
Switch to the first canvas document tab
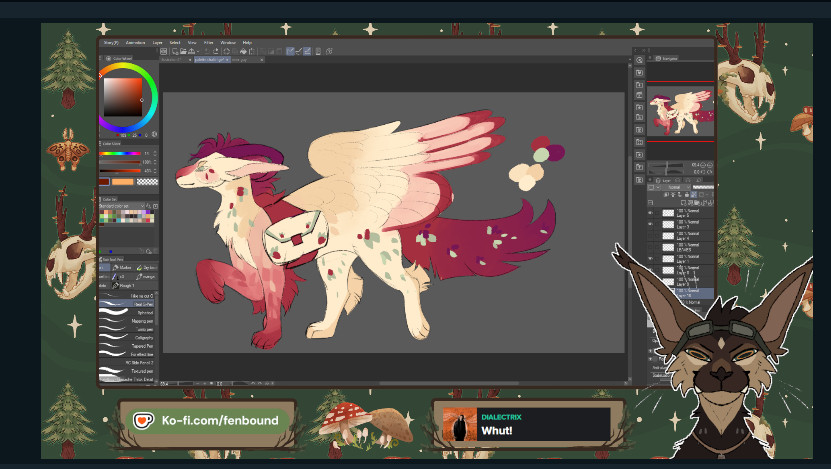click(x=176, y=60)
